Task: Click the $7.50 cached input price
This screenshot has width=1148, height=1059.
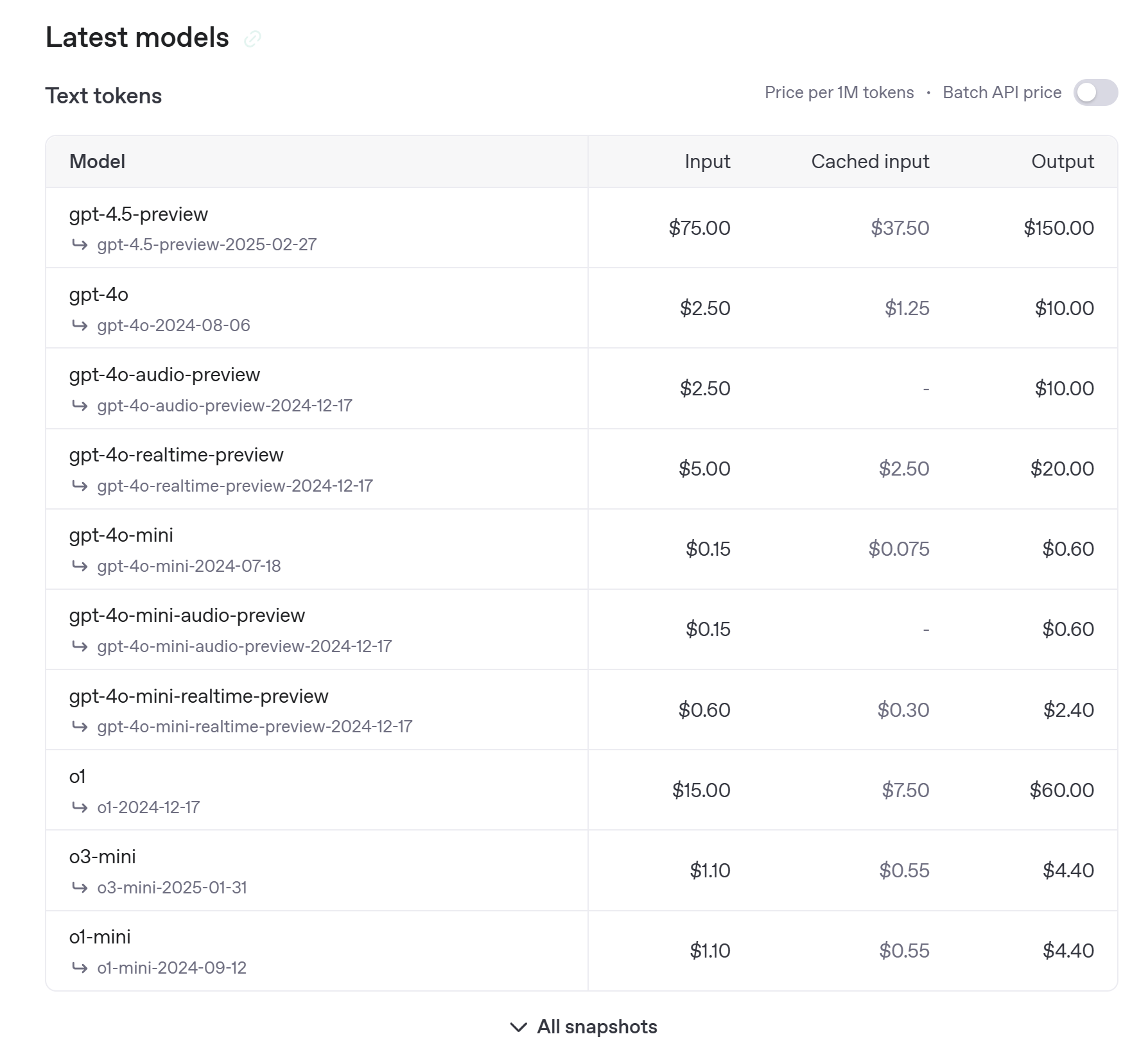Action: (x=905, y=790)
